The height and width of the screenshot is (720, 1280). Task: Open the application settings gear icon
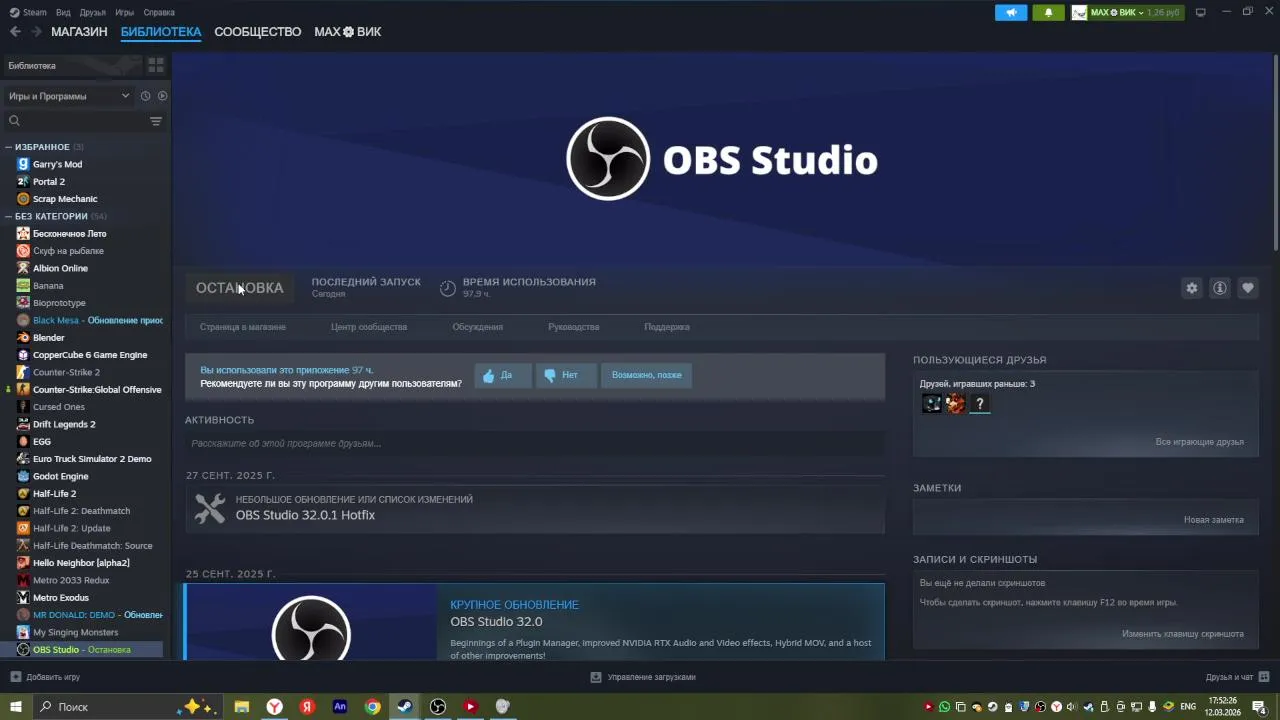coord(1191,288)
